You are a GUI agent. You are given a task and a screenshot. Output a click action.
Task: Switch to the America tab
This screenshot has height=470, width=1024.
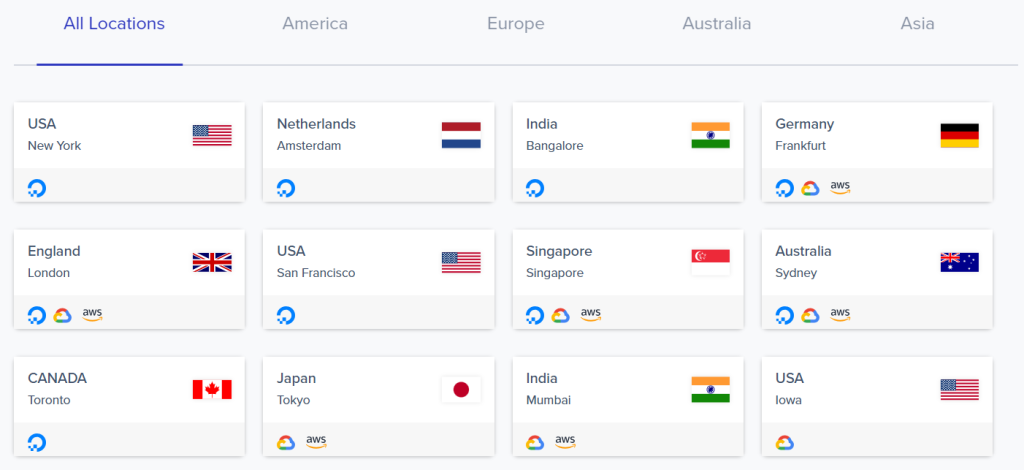pyautogui.click(x=315, y=24)
